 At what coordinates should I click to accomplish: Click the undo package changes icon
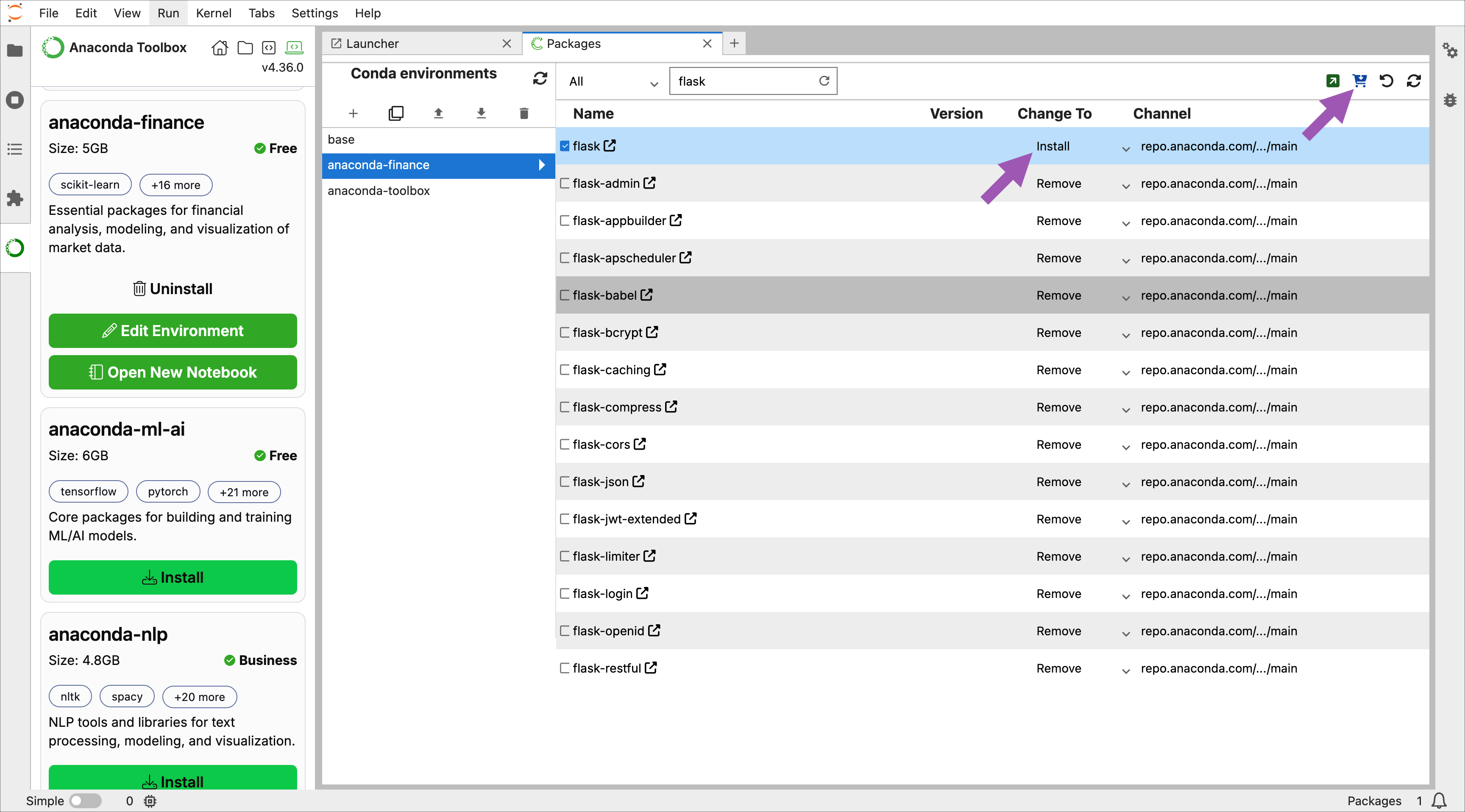(1387, 81)
